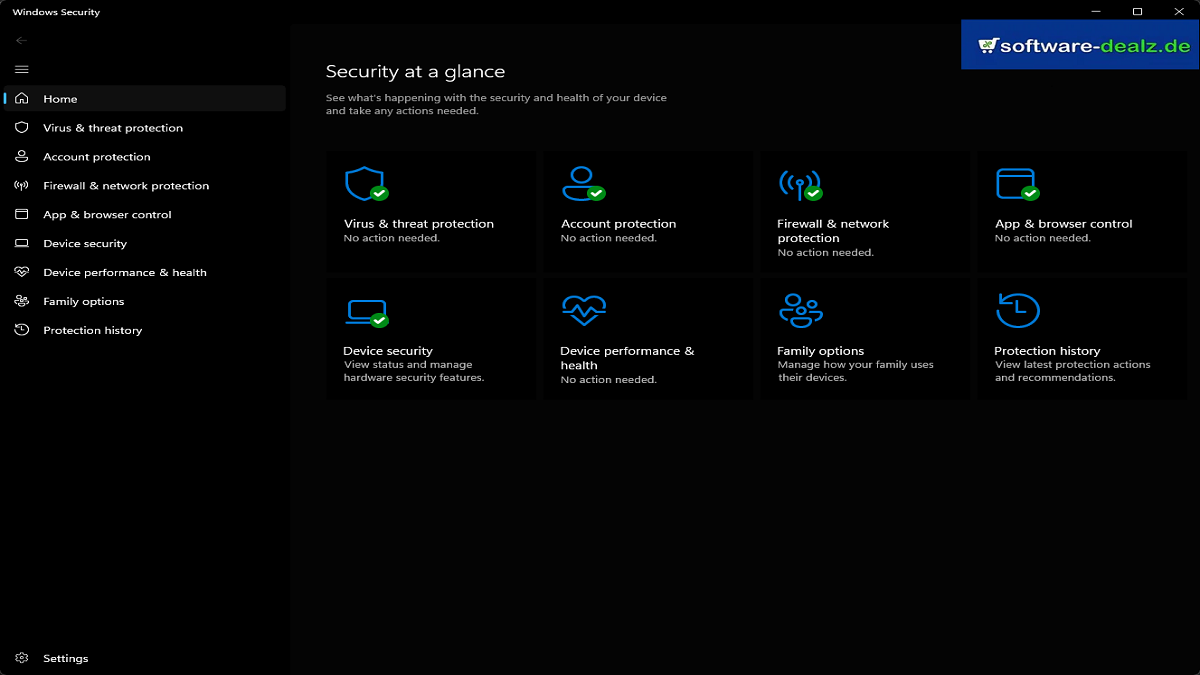Click the back arrow navigation button
Screen dimensions: 1200x675
pyautogui.click(x=19, y=40)
